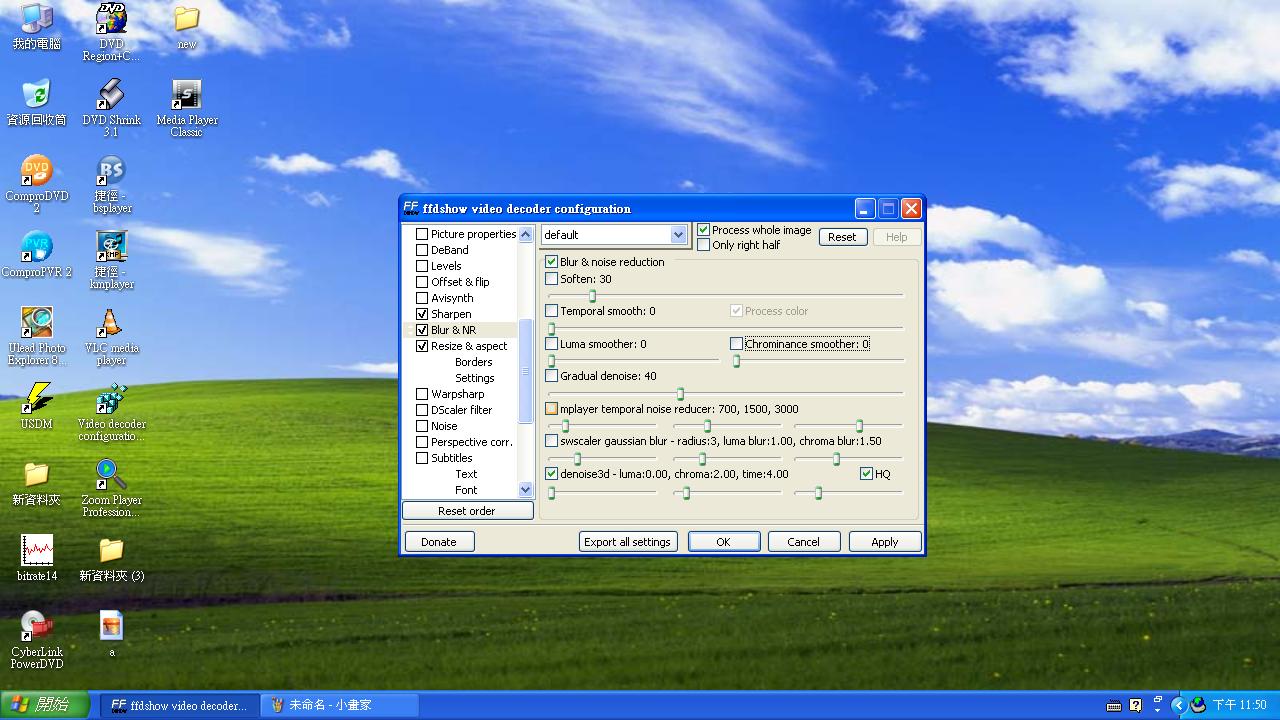
Task: Disable the denoise3d HQ checkbox
Action: (x=866, y=474)
